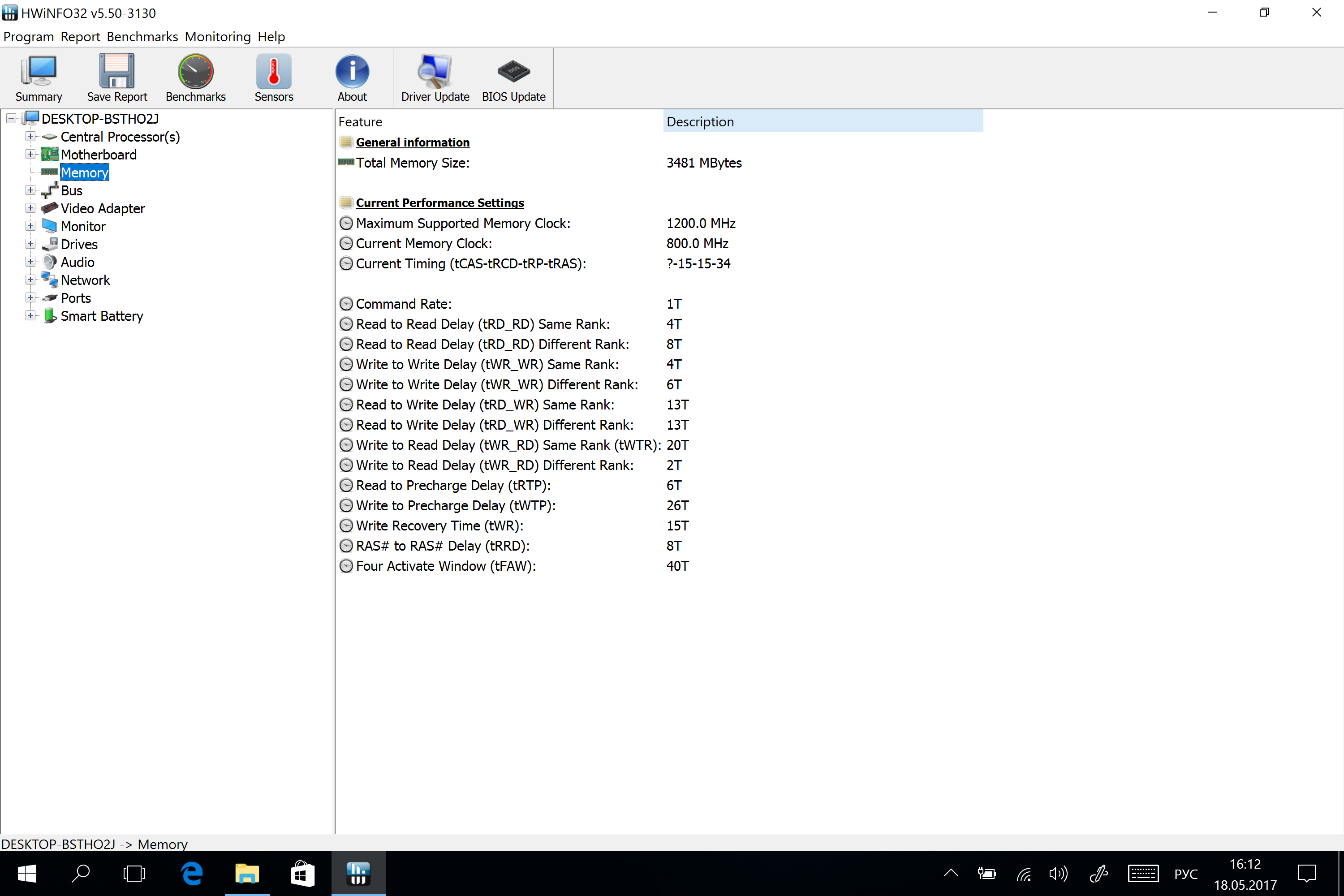
Task: Select the Network tree node
Action: coord(85,280)
